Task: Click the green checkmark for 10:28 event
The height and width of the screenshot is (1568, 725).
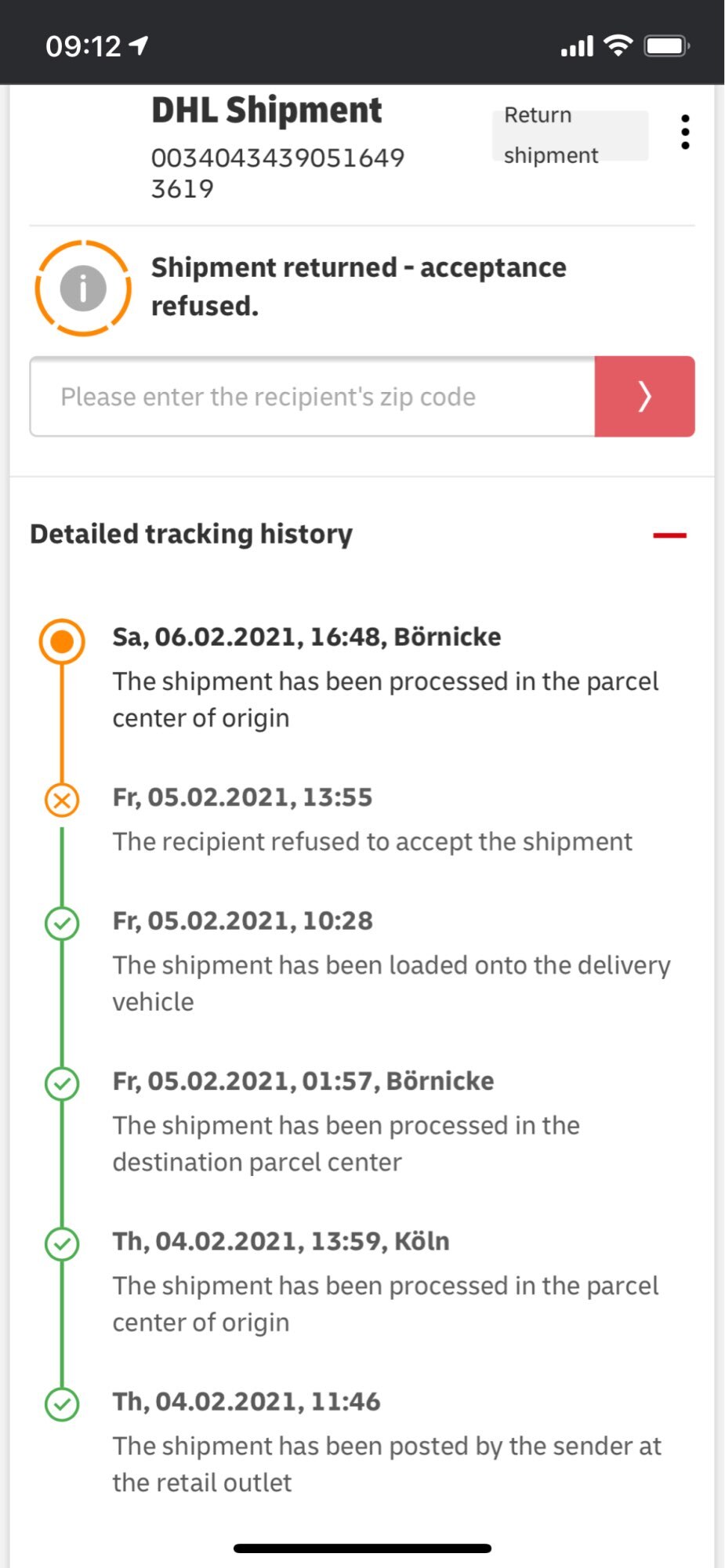Action: tap(62, 923)
